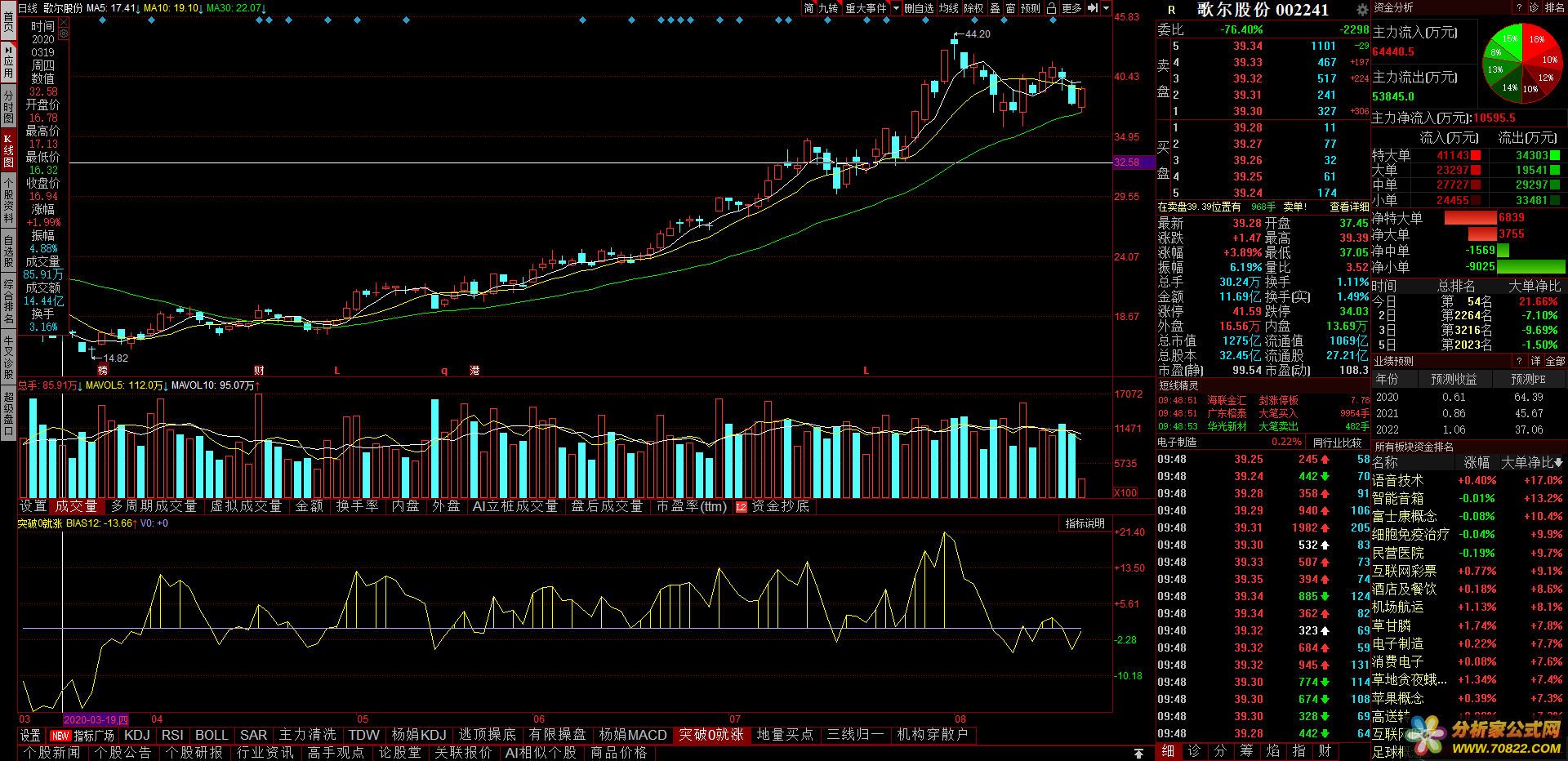Image resolution: width=1568 pixels, height=761 pixels.
Task: Click the fund flow pie chart
Action: coord(1521,62)
